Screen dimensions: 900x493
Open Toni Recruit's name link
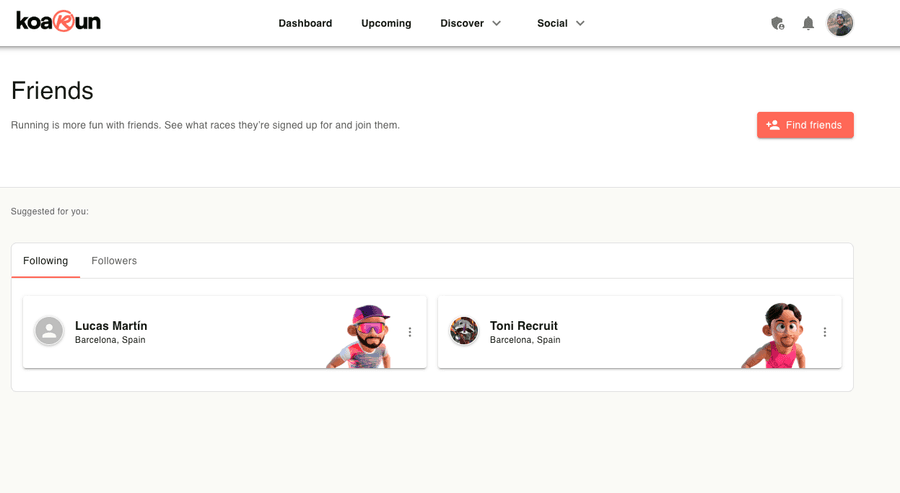524,326
